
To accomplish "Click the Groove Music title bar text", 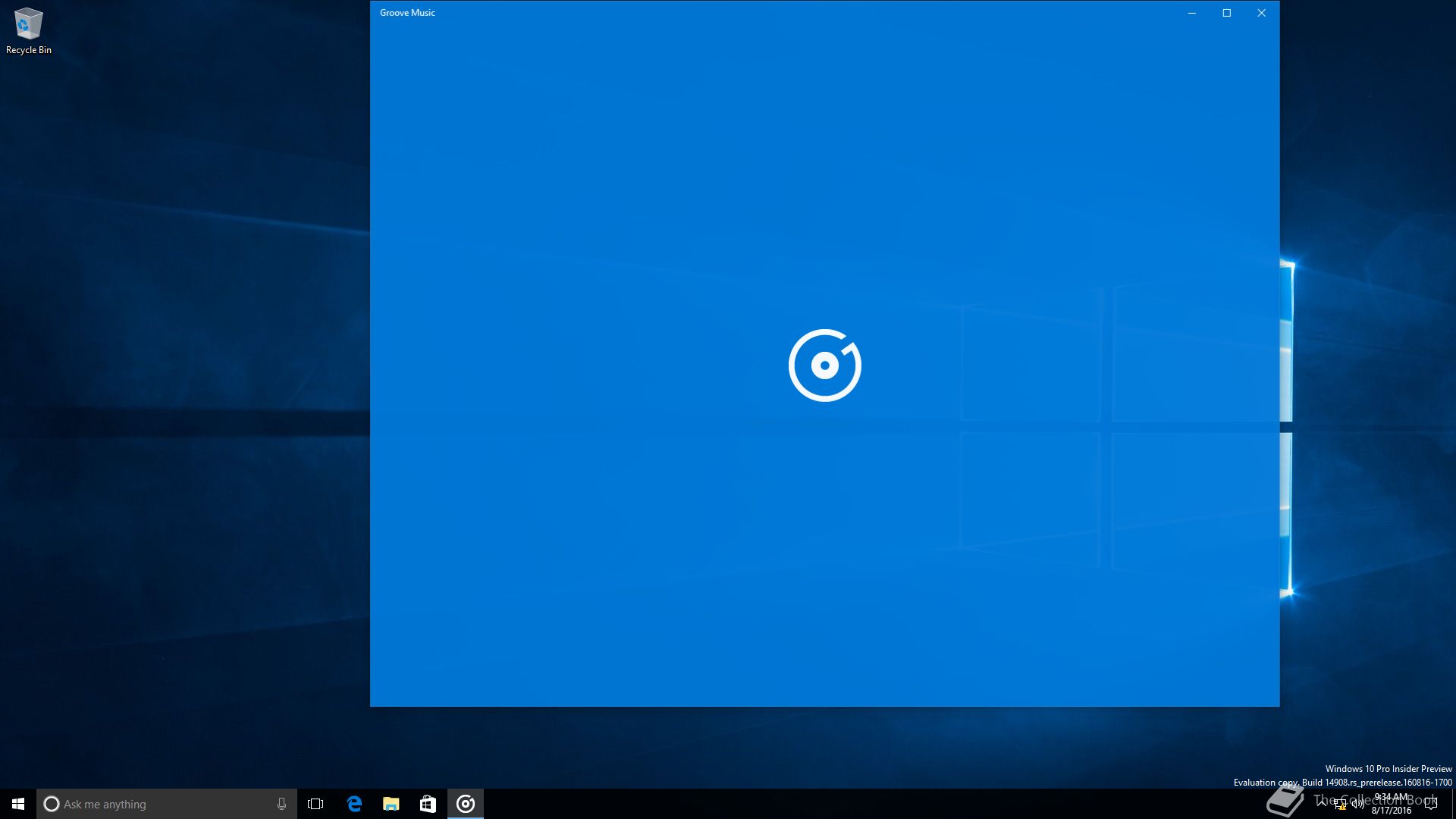I will 407,13.
